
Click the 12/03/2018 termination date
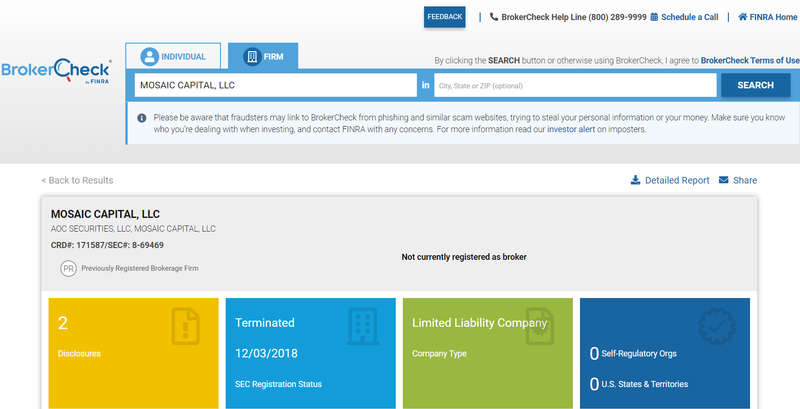click(x=266, y=353)
